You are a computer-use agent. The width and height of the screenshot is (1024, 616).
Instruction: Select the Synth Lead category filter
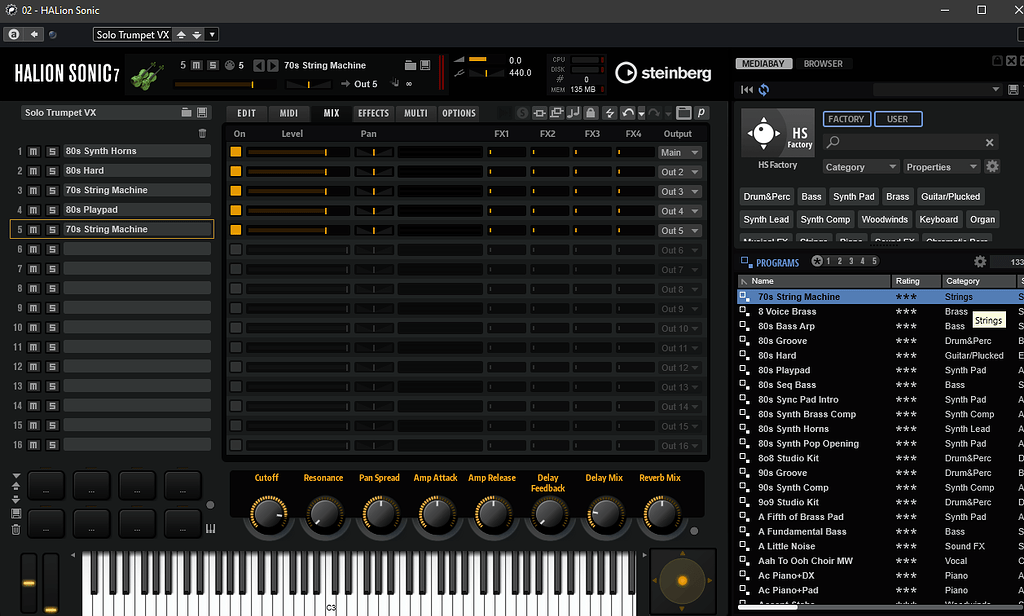766,218
